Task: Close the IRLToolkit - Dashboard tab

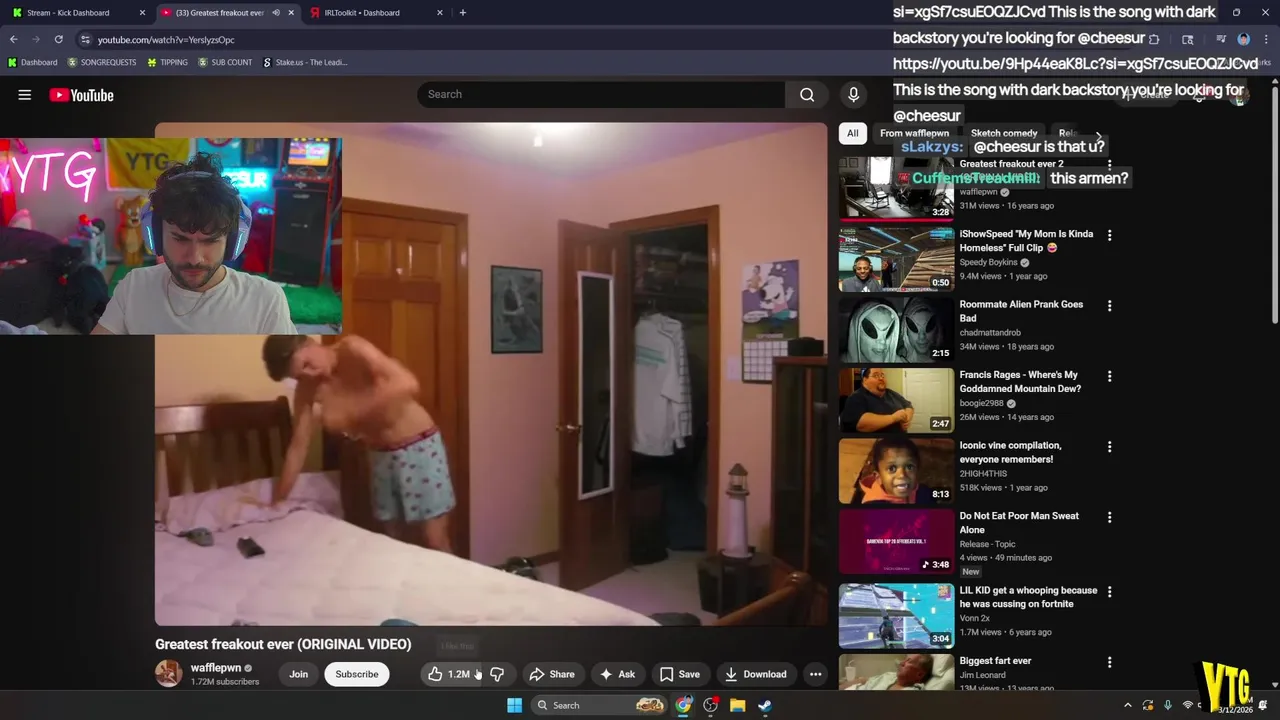Action: (x=440, y=12)
